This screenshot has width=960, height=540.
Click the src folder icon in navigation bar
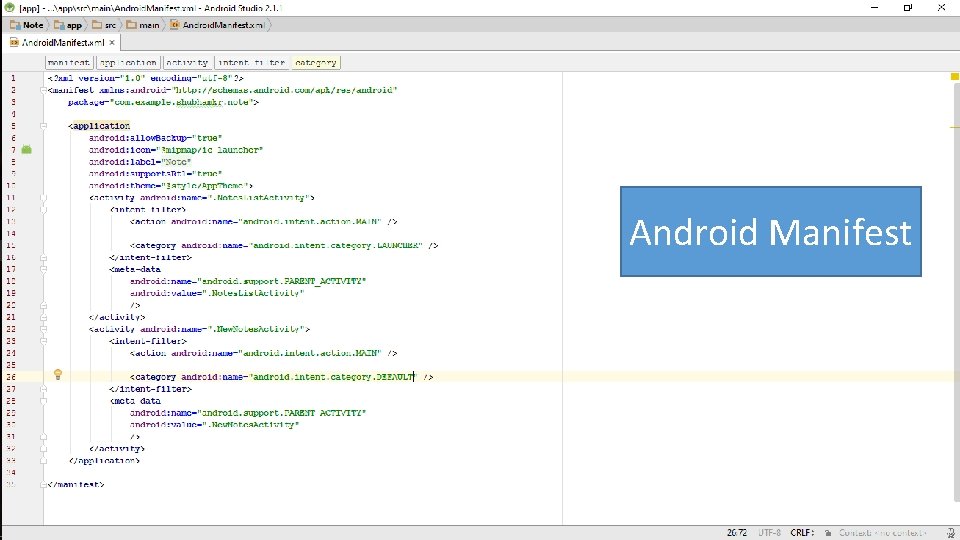coord(97,25)
